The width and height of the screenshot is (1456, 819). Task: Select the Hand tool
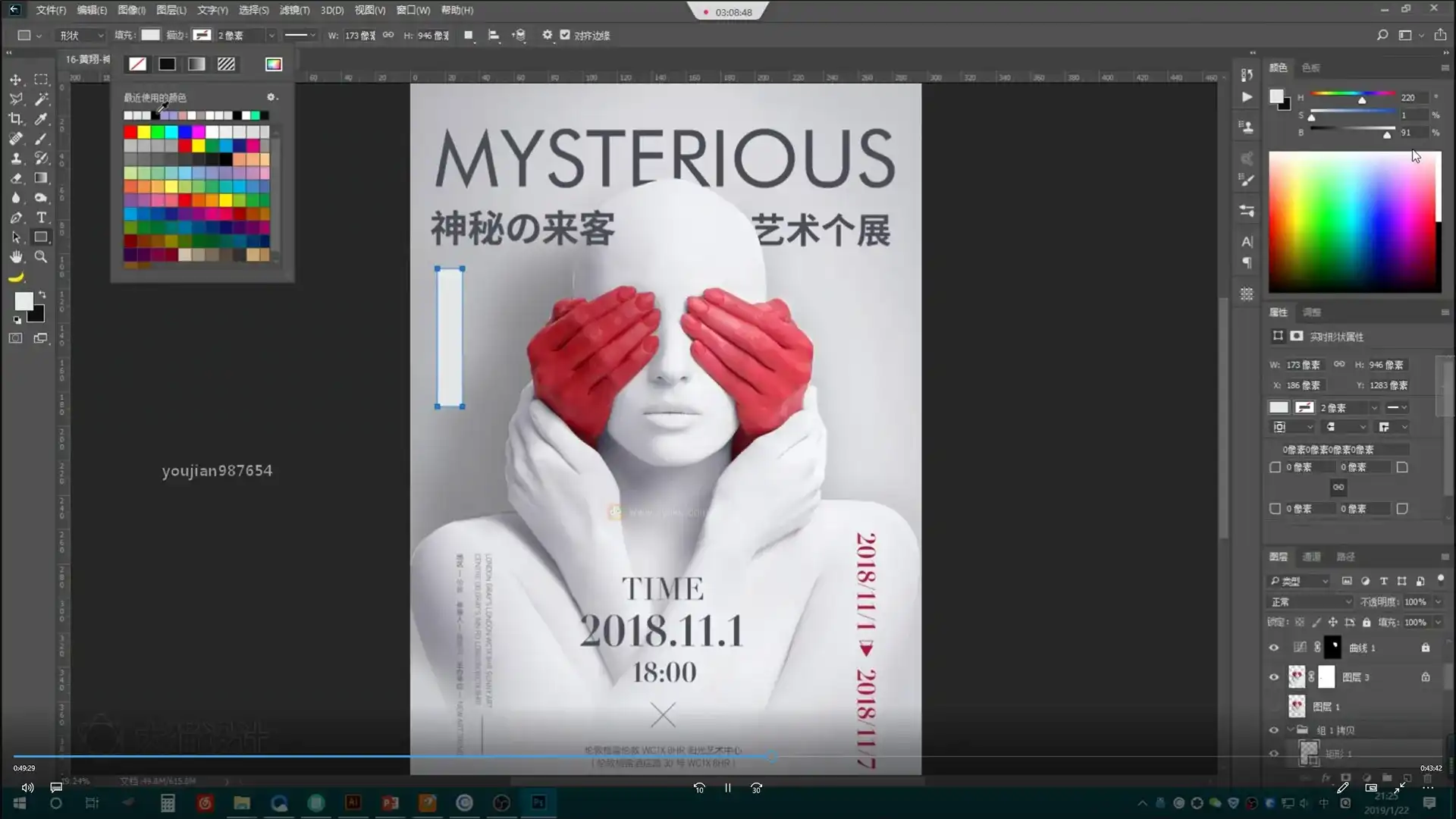point(15,256)
